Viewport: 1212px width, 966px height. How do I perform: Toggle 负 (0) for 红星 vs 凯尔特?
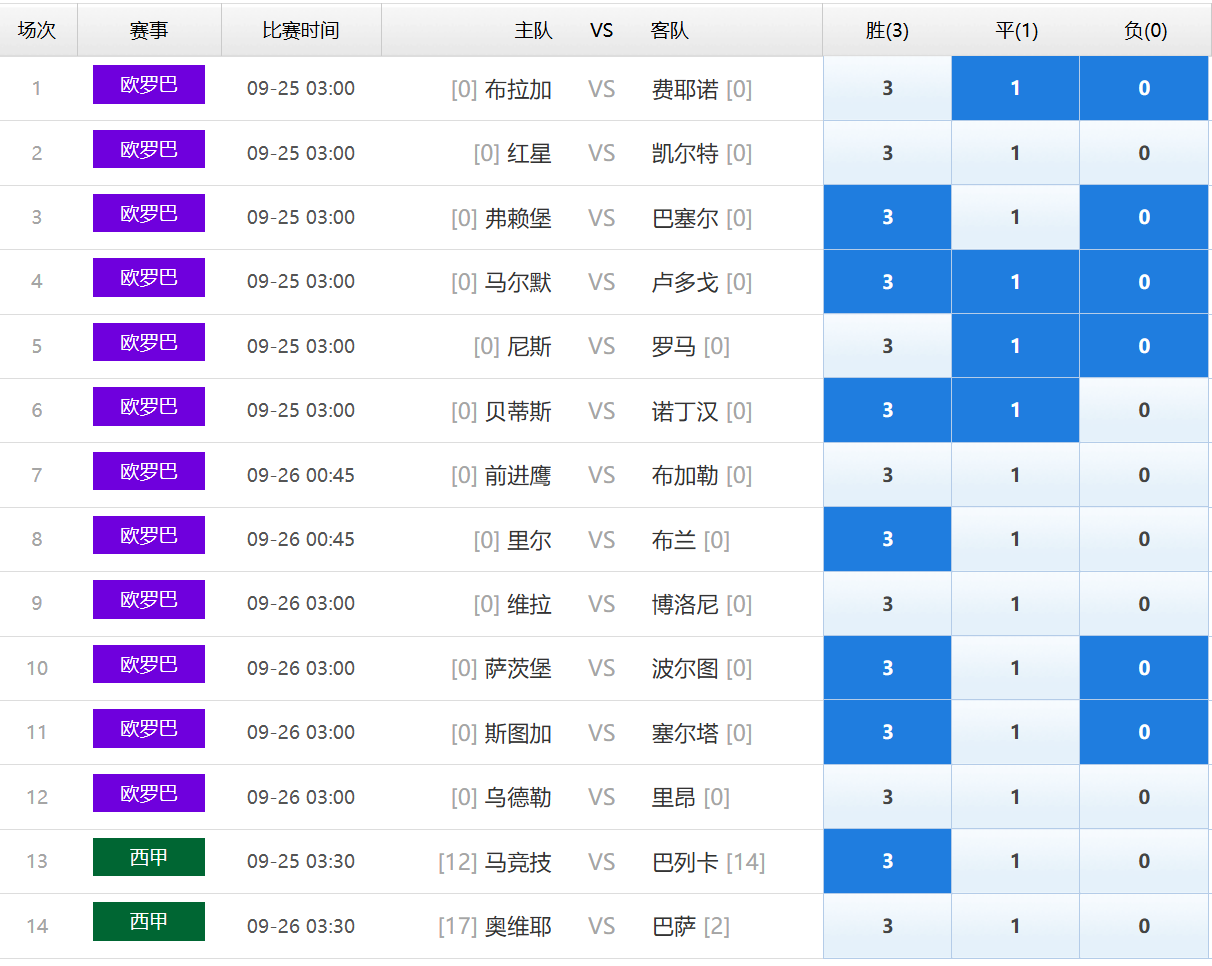tap(1144, 153)
